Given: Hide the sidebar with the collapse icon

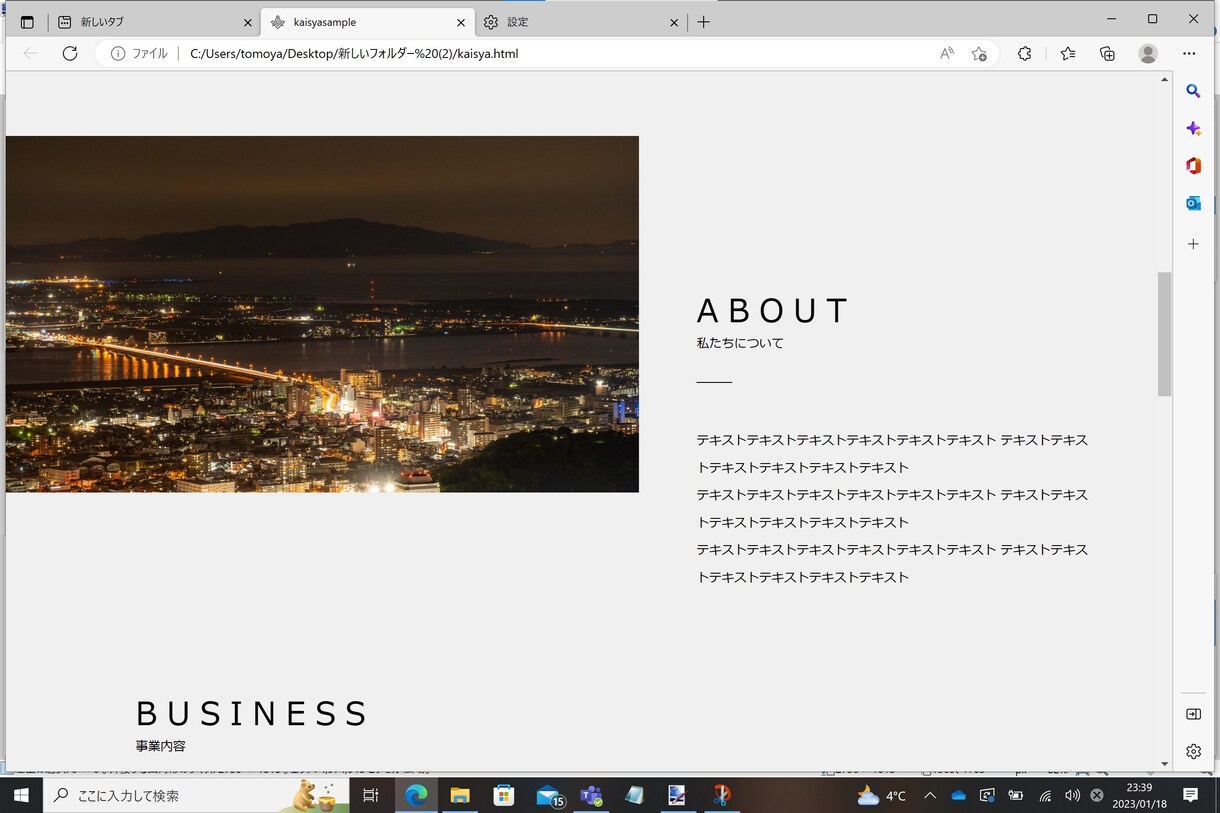Looking at the screenshot, I should coord(1193,714).
